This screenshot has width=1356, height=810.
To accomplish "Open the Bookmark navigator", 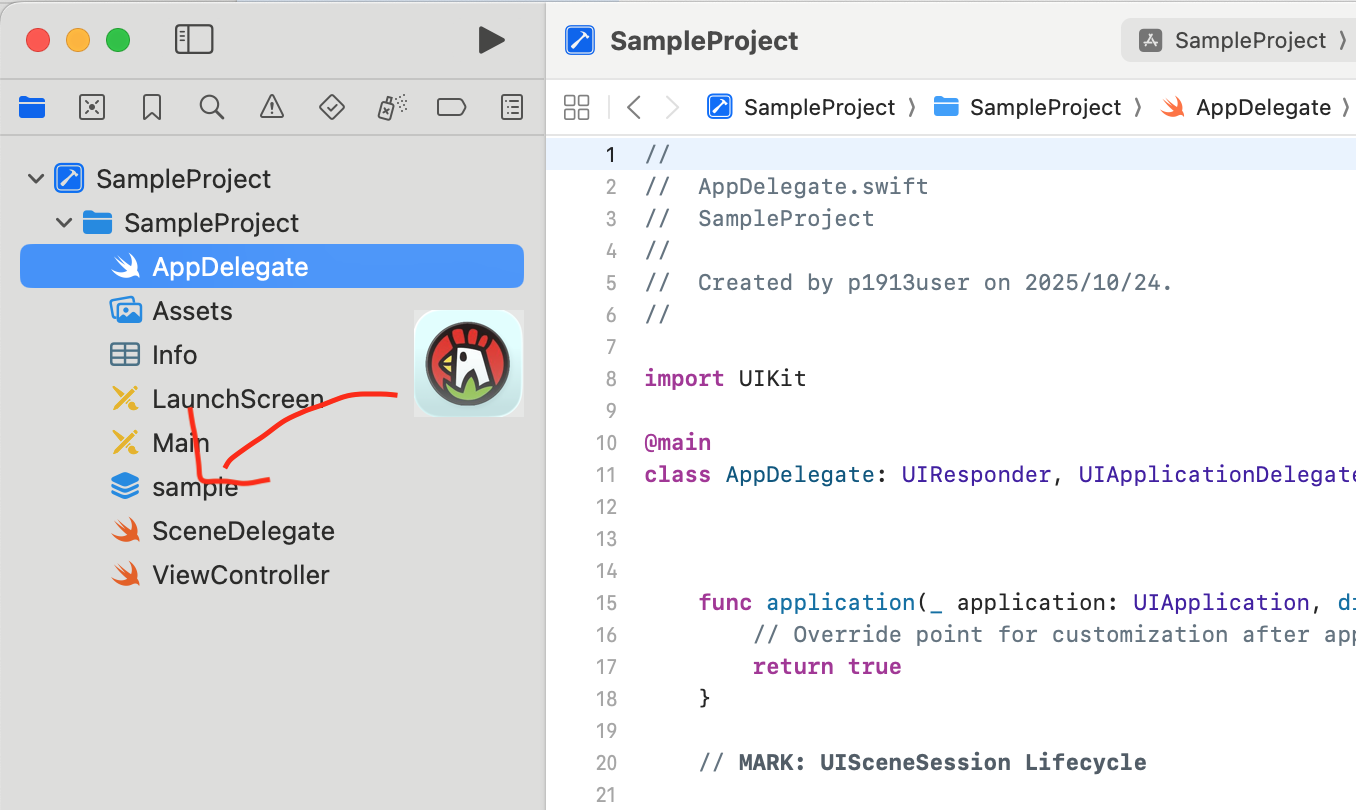I will (x=152, y=107).
